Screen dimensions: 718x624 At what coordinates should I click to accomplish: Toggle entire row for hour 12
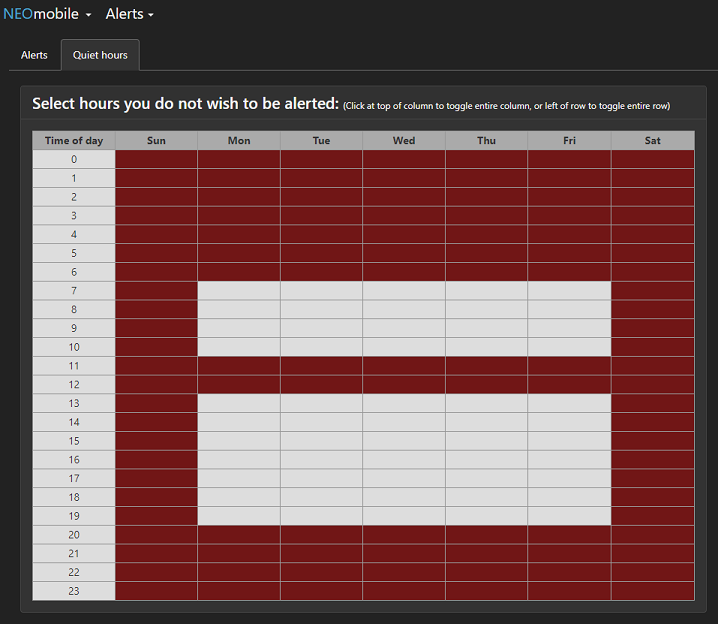74,385
